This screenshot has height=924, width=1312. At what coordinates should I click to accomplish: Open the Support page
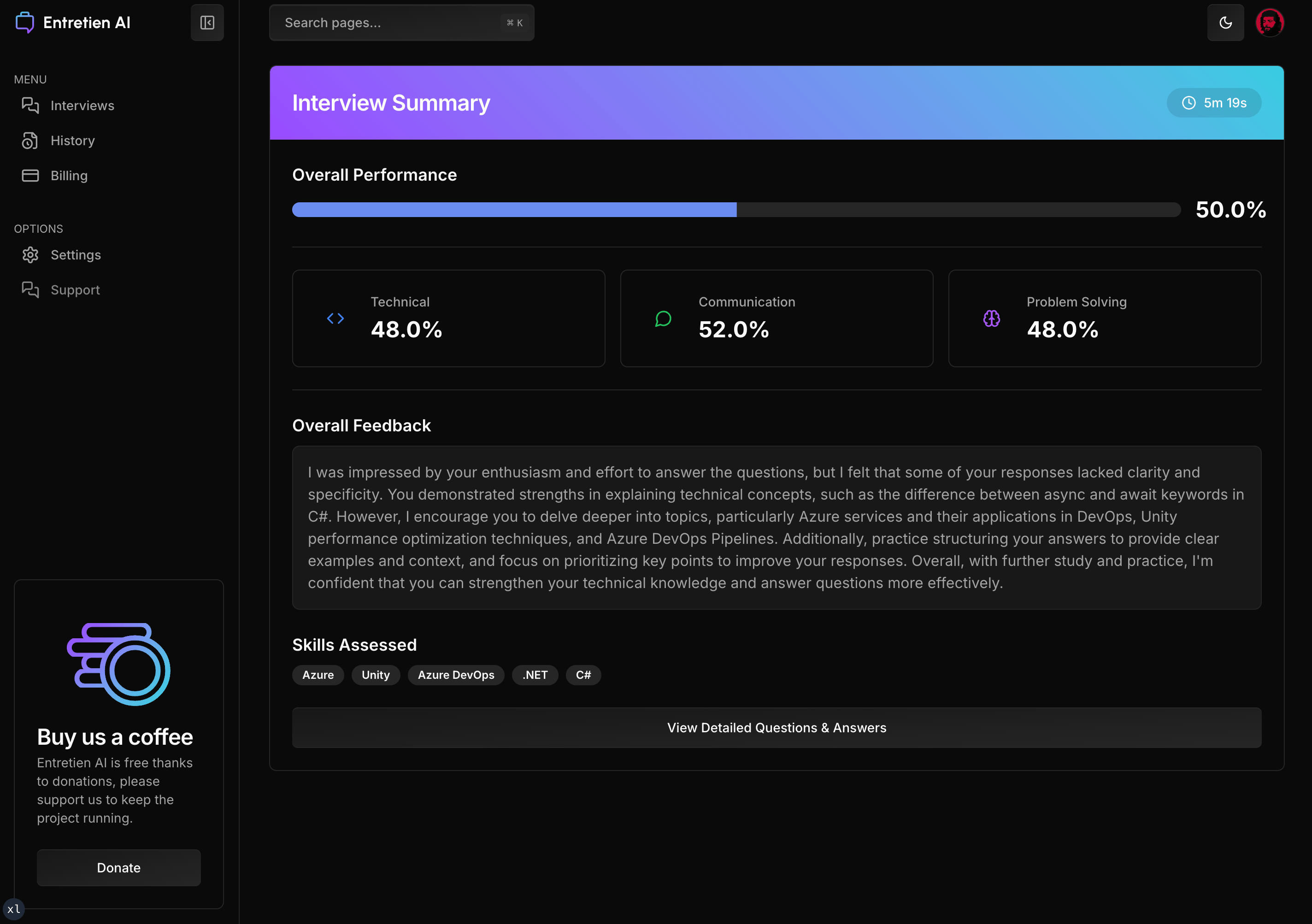(75, 290)
